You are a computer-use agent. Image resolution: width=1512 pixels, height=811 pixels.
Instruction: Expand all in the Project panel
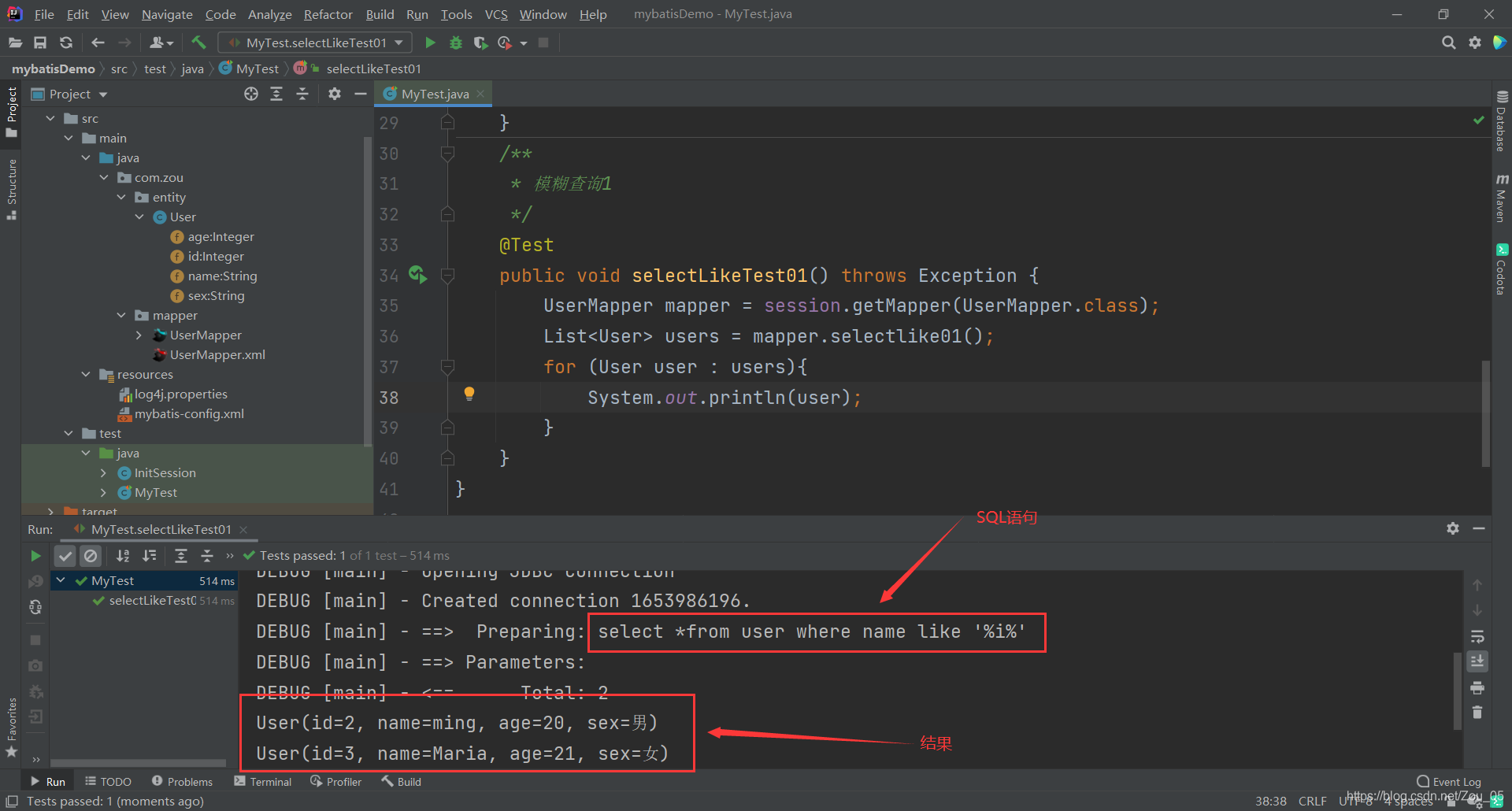click(x=276, y=94)
